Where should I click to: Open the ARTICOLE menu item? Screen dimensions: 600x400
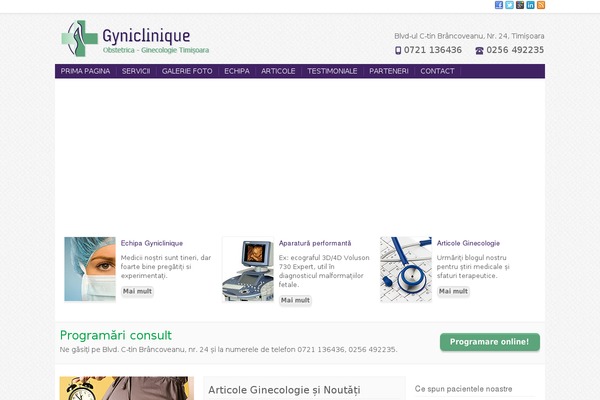(278, 71)
